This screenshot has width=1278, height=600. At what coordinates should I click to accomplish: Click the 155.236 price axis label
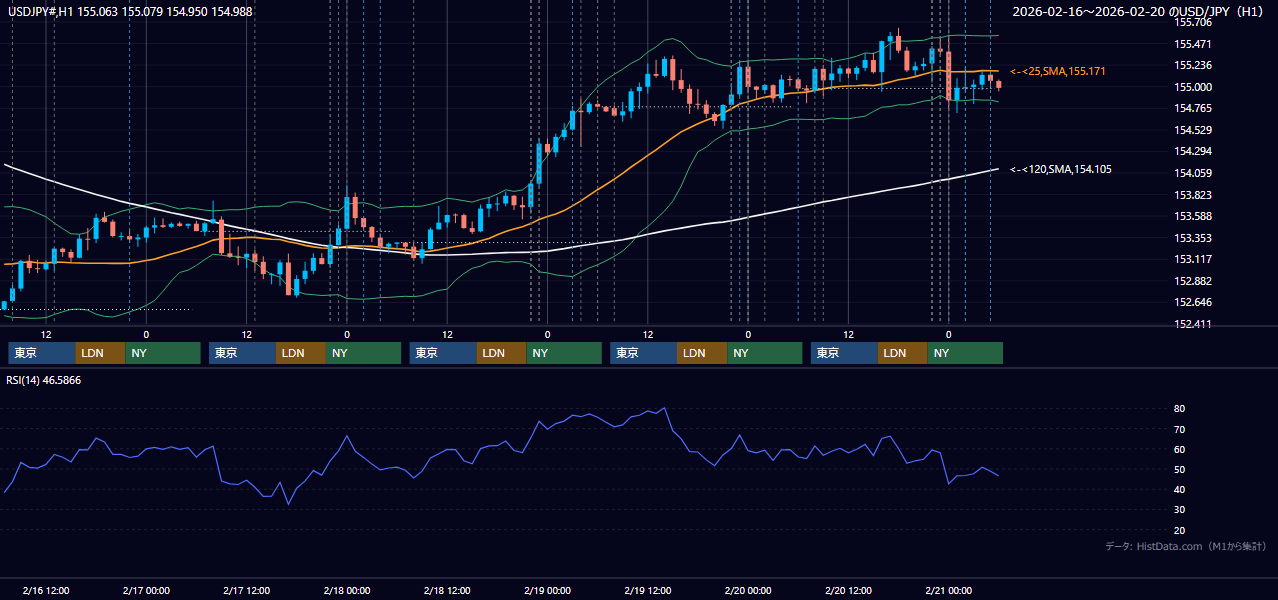1192,65
